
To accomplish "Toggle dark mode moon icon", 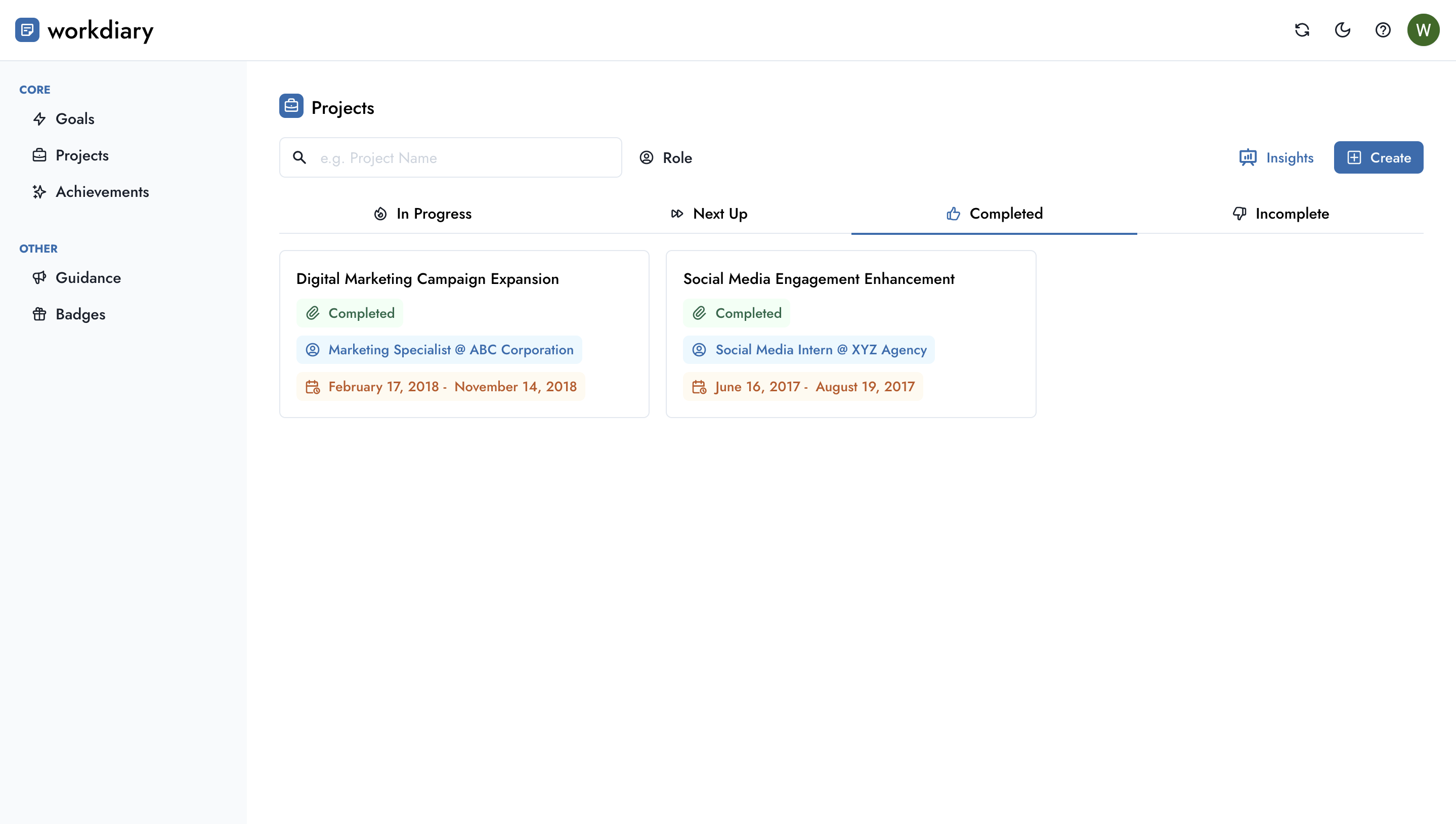I will click(x=1342, y=30).
